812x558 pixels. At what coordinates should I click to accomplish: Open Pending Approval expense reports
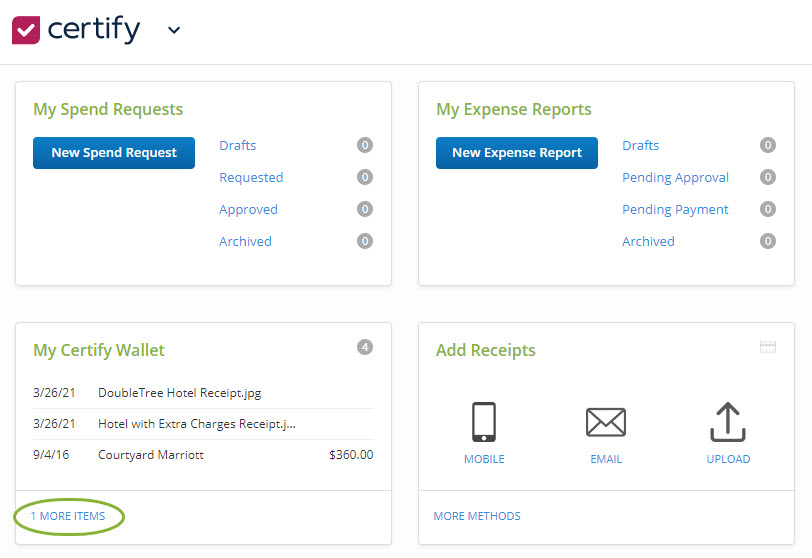click(x=675, y=177)
